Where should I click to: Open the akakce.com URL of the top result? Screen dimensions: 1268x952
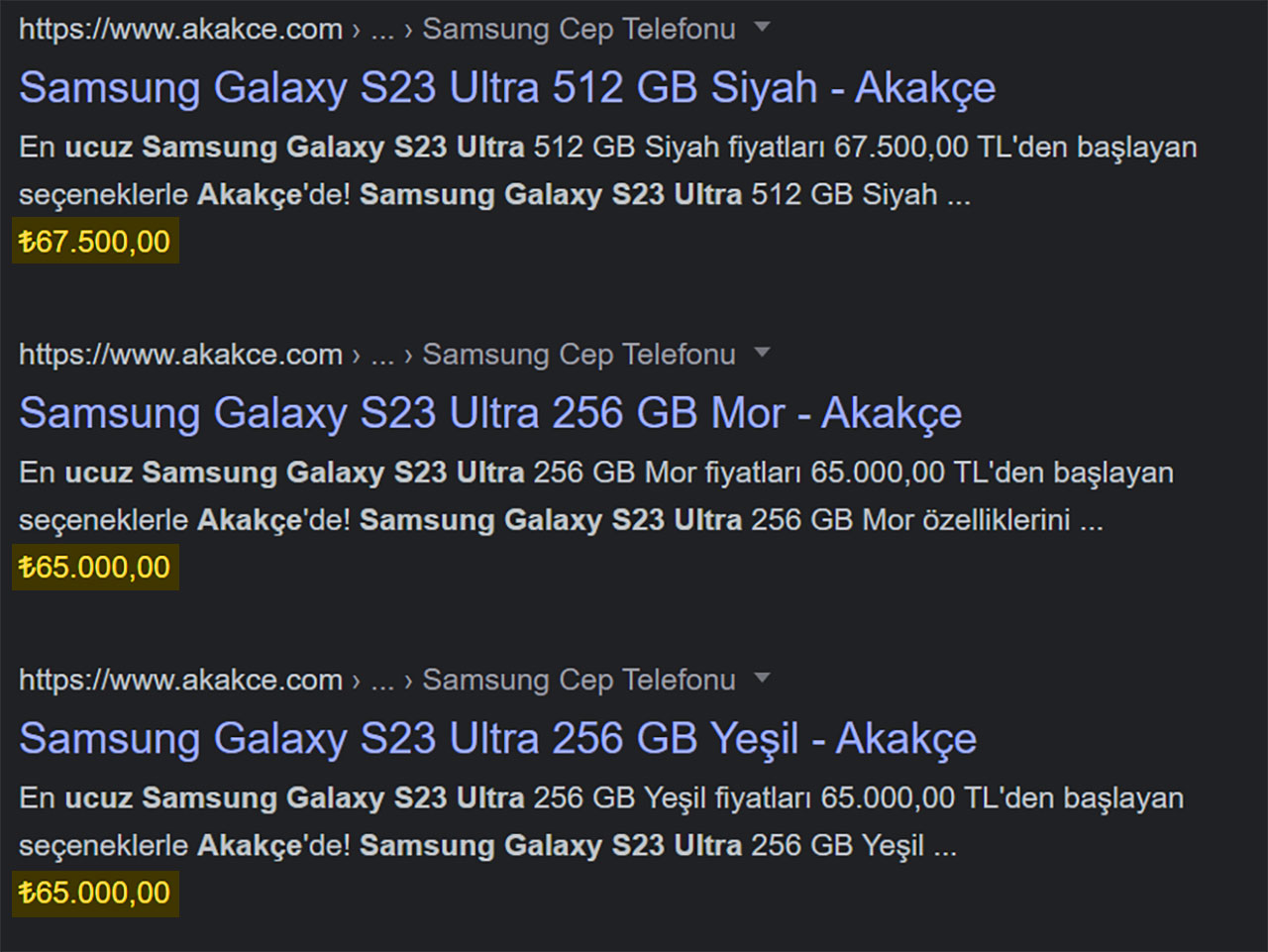coord(179,29)
